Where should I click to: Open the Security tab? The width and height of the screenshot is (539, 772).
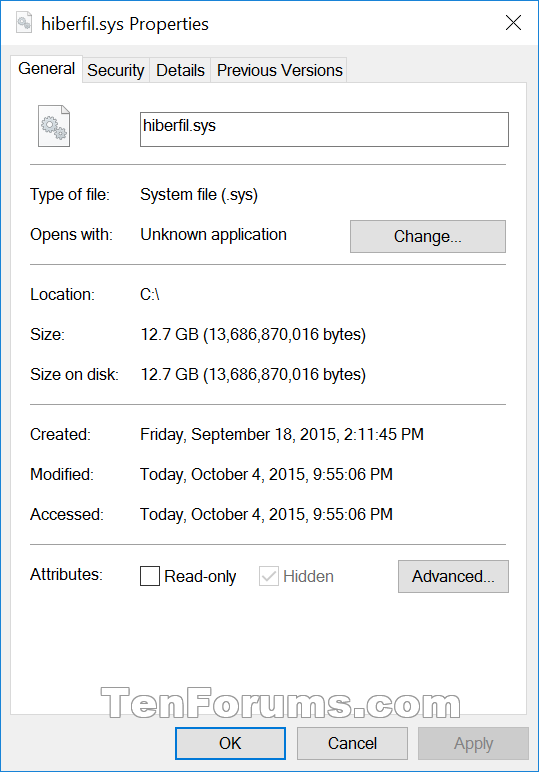pos(116,70)
